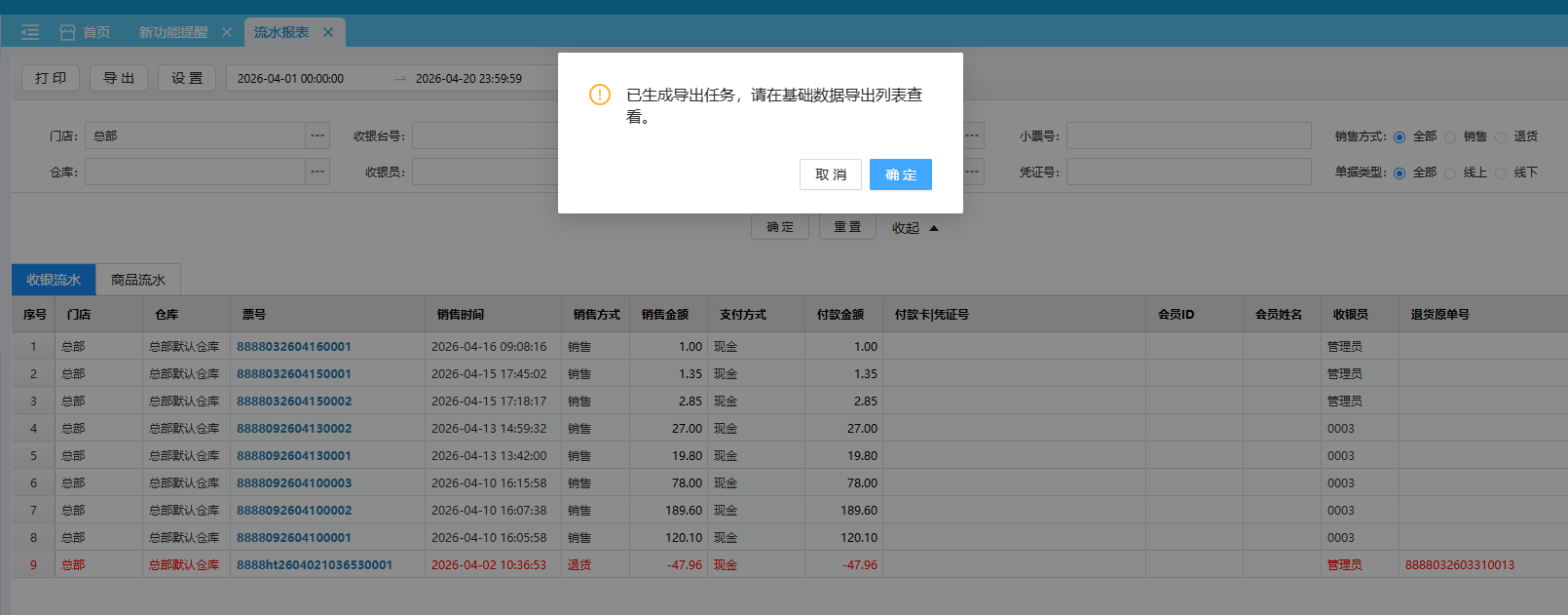Click the start date 2026-04-01 field
Image resolution: width=1568 pixels, height=615 pixels.
click(290, 79)
